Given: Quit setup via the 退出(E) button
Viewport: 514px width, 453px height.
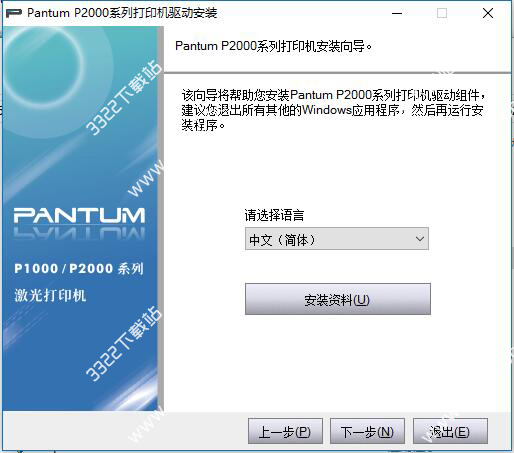Looking at the screenshot, I should tap(450, 431).
